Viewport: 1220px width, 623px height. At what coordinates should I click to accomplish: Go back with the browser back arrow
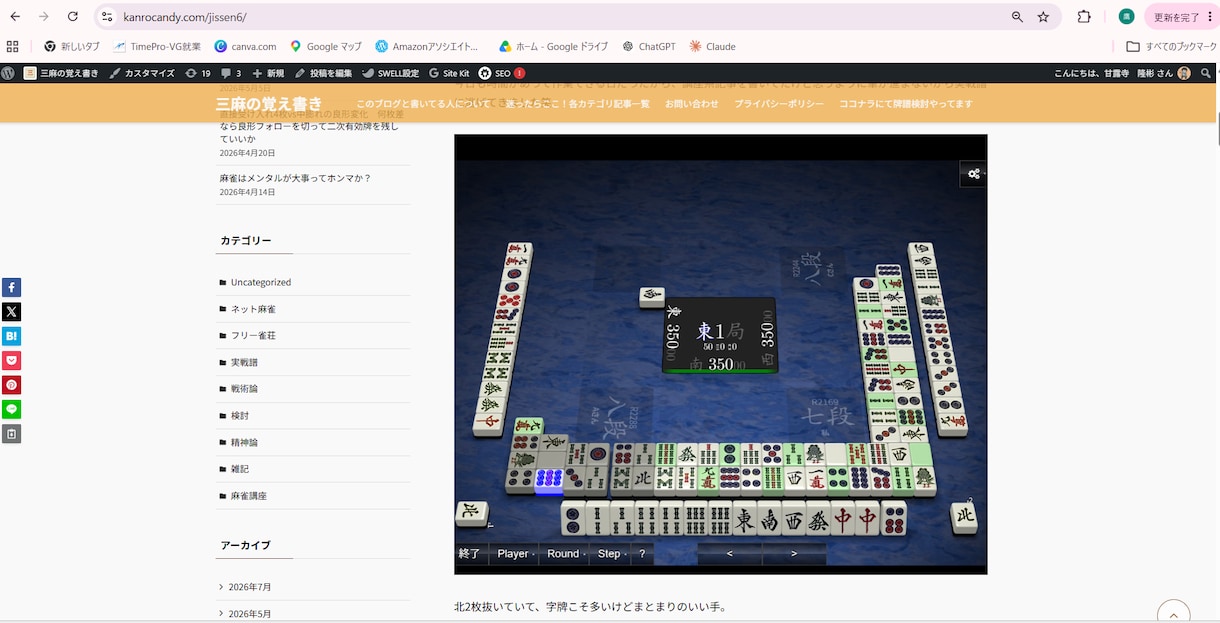coord(15,17)
